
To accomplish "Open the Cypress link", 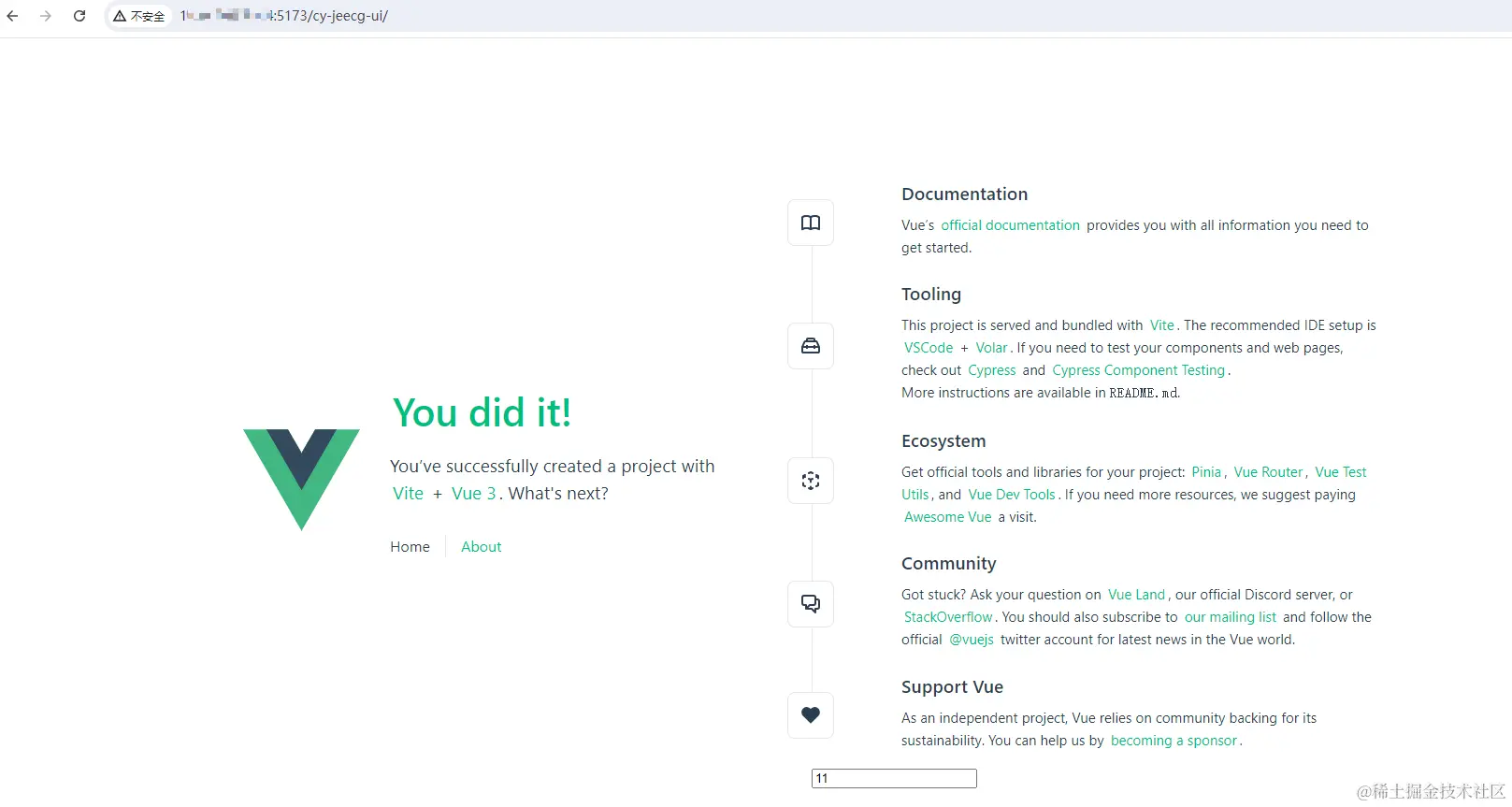I will click(992, 370).
